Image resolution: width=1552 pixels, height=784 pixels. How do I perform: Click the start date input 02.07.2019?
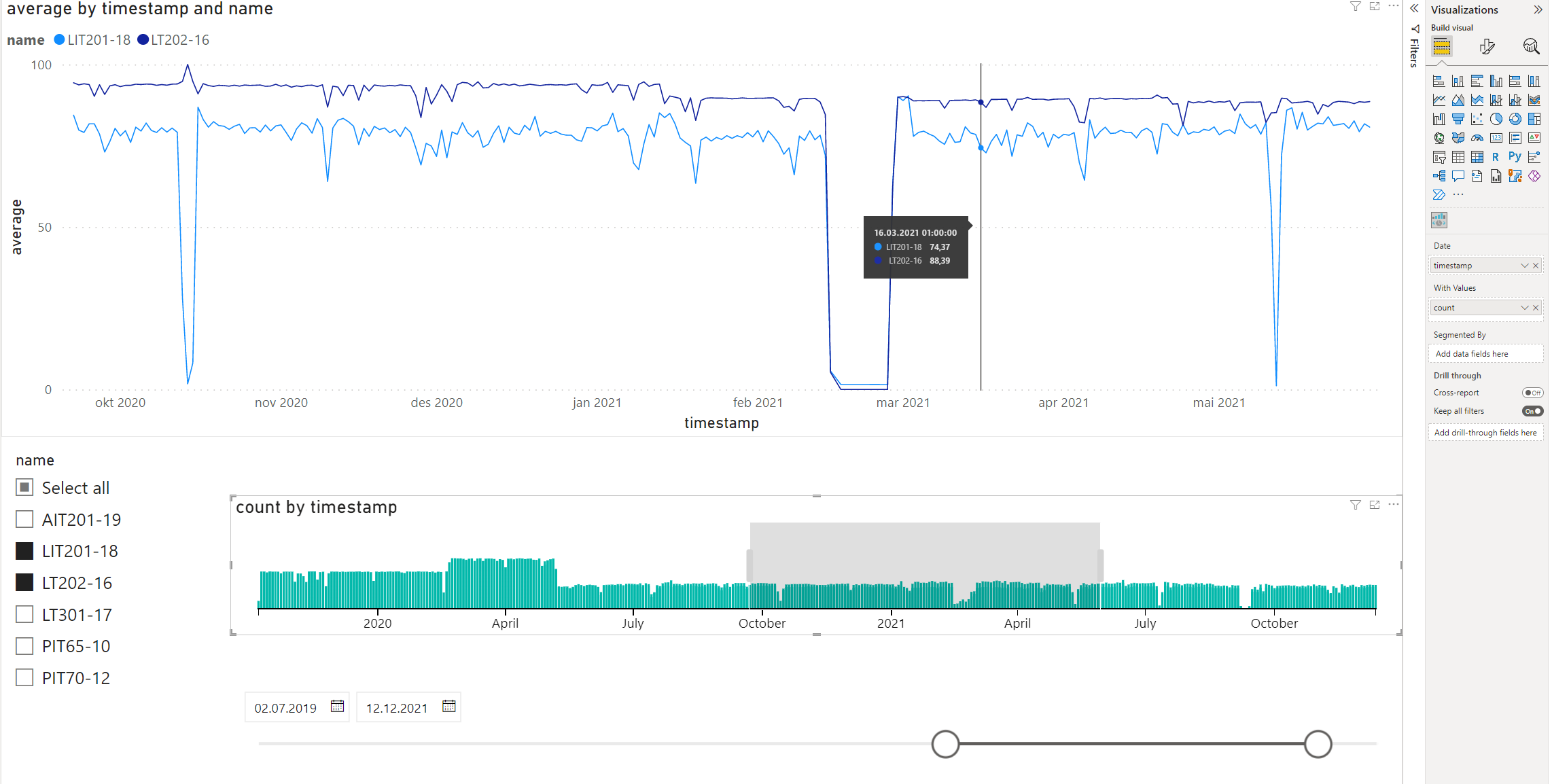tap(285, 708)
